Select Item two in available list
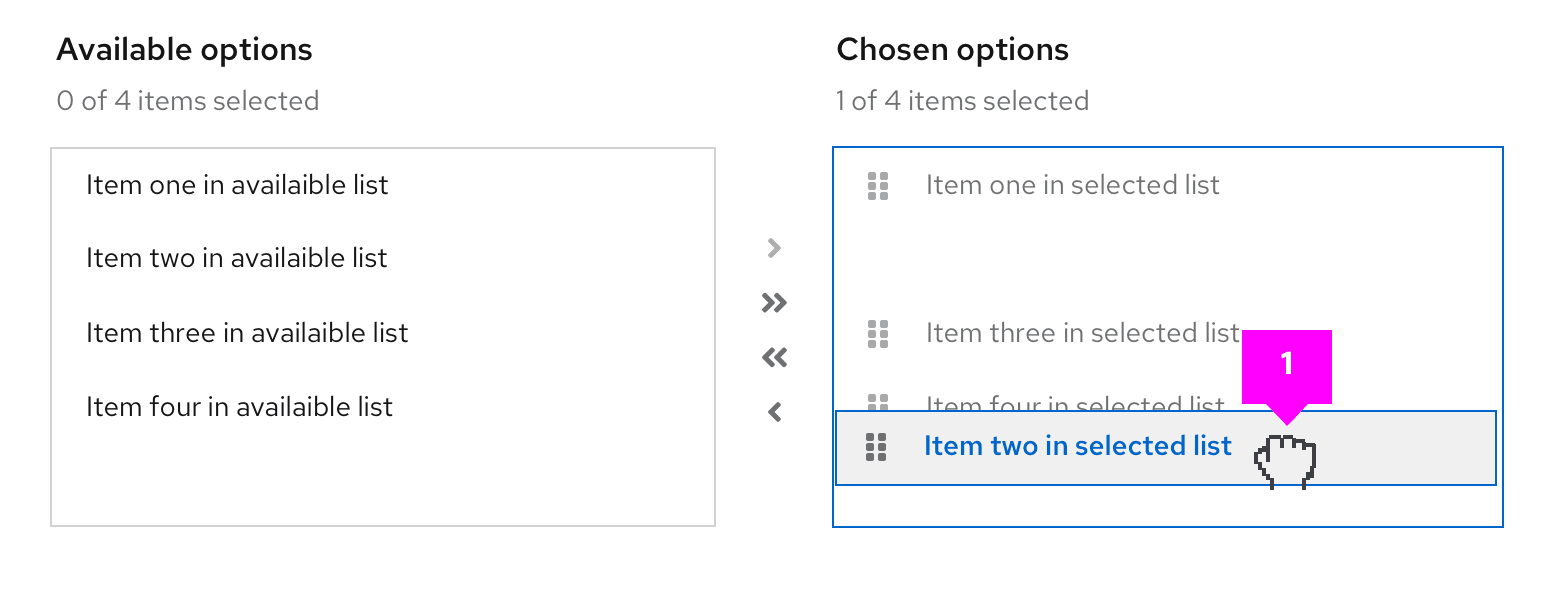Screen dimensions: 1560x592 pos(236,258)
